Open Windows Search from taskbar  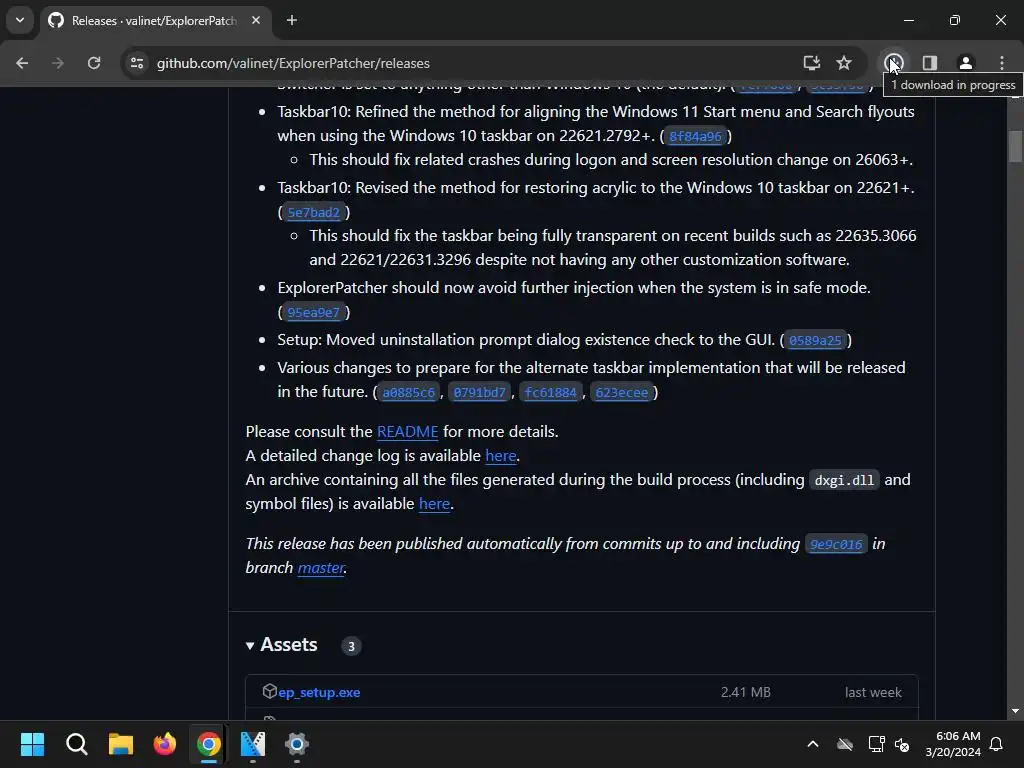(76, 744)
